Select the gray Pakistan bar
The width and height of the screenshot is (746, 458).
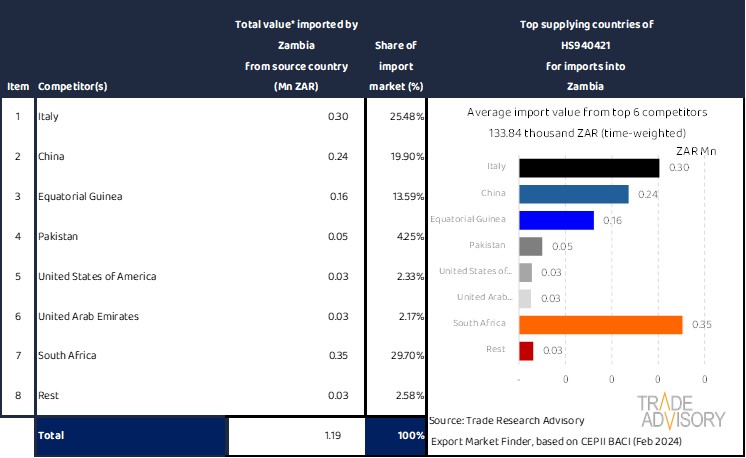530,246
